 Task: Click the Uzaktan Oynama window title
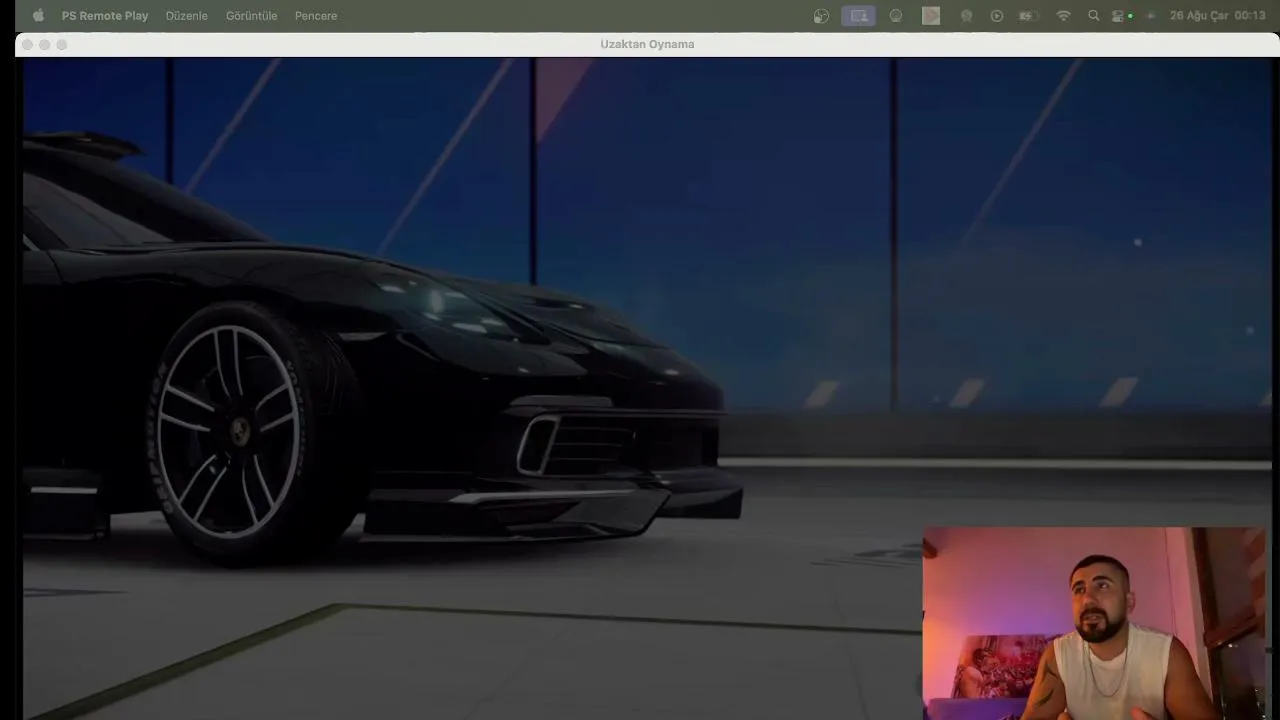point(647,44)
